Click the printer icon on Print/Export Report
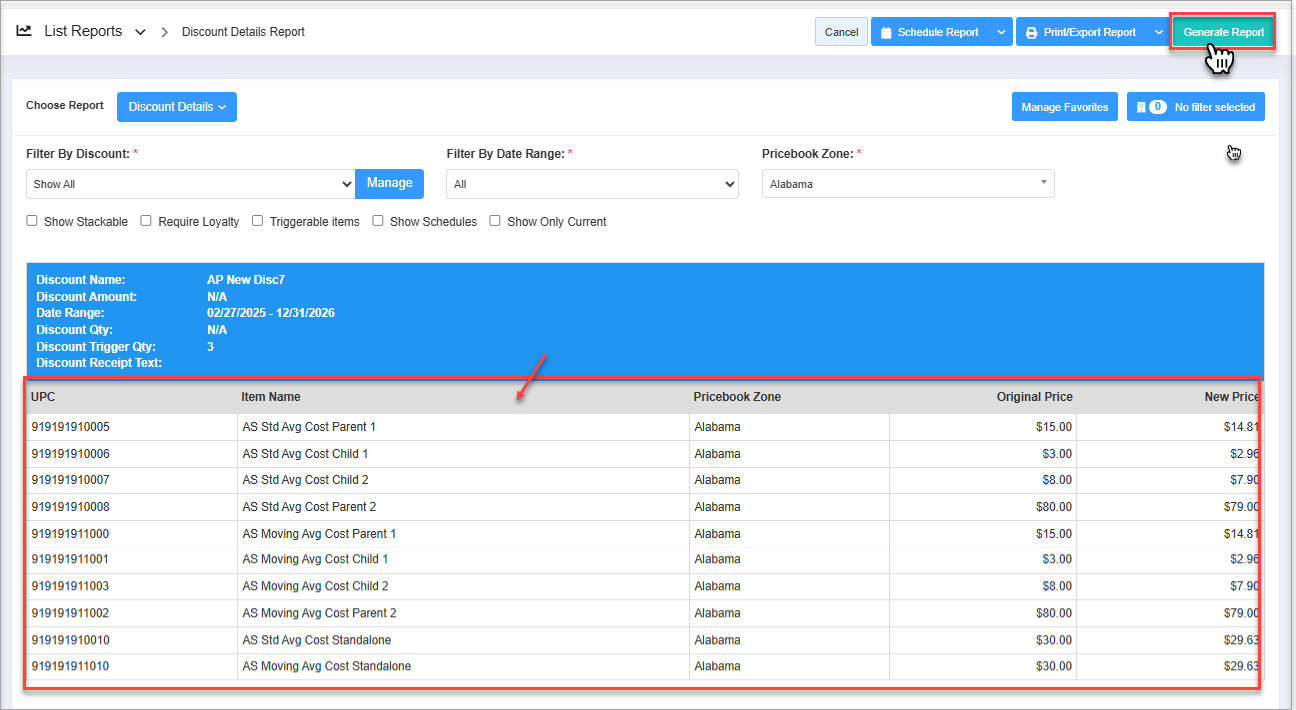Viewport: 1296px width, 710px height. coord(1031,32)
